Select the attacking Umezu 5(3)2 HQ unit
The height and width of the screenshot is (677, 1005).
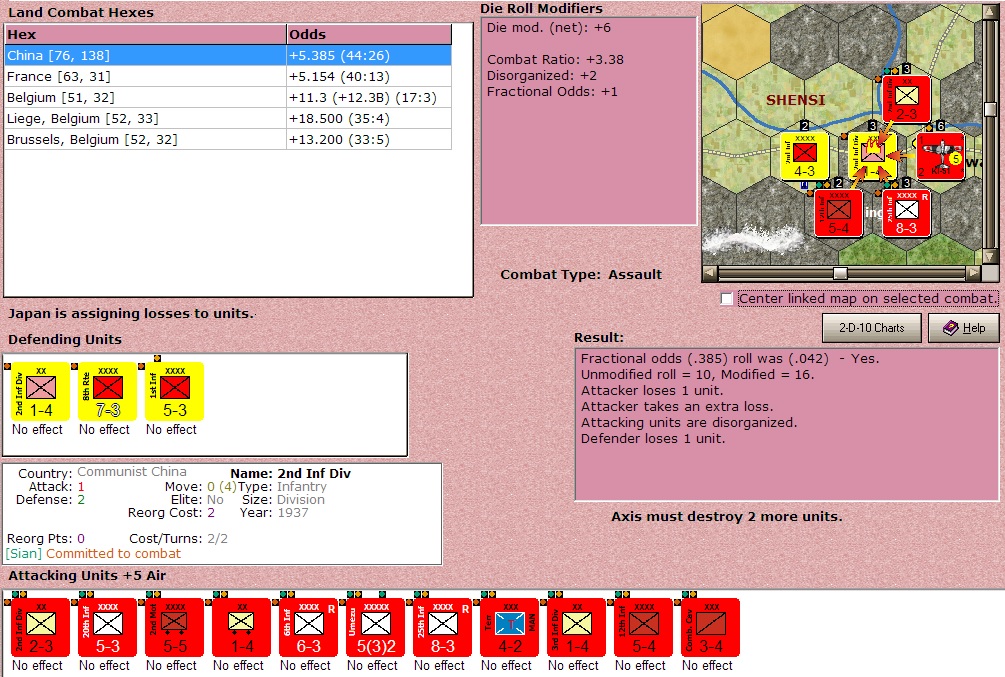coord(376,627)
